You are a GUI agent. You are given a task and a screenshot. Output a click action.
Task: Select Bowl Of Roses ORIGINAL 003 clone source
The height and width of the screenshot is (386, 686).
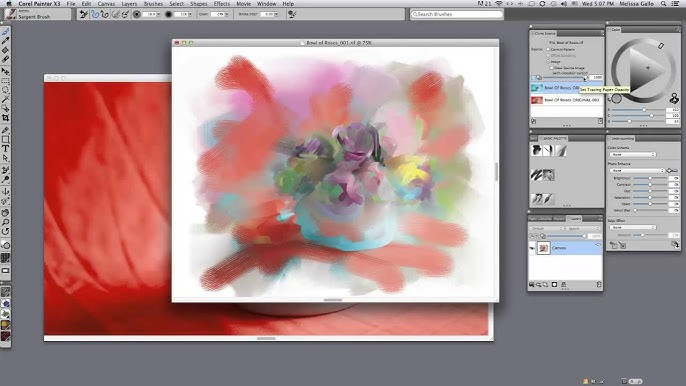click(567, 100)
